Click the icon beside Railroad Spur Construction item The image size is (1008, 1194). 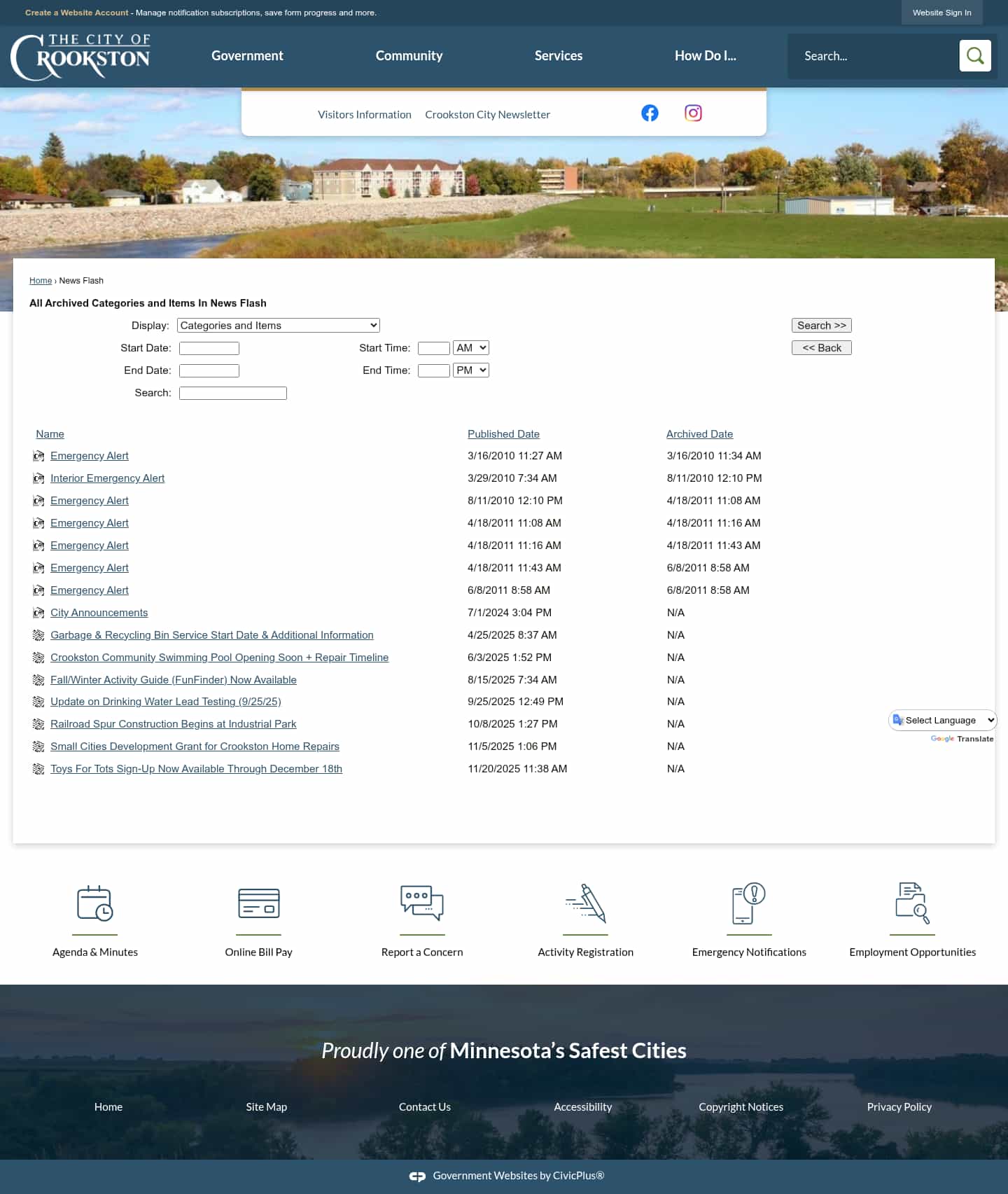click(38, 724)
